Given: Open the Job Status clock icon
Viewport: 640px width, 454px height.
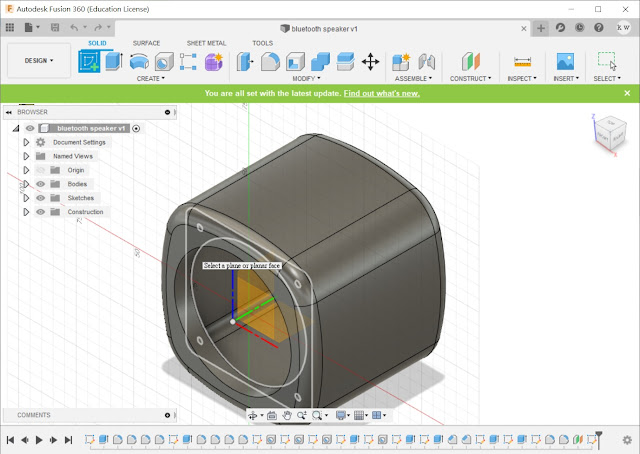Looking at the screenshot, I should pyautogui.click(x=579, y=27).
